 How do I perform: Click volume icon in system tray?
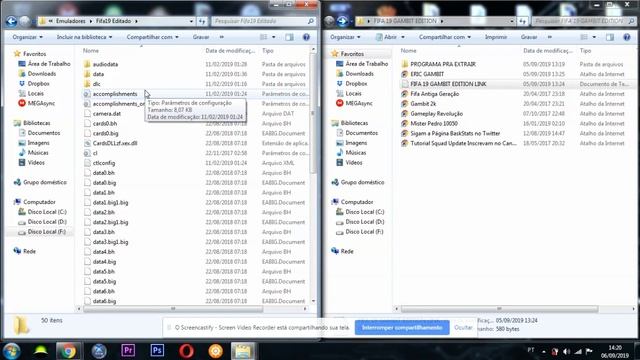(566, 351)
